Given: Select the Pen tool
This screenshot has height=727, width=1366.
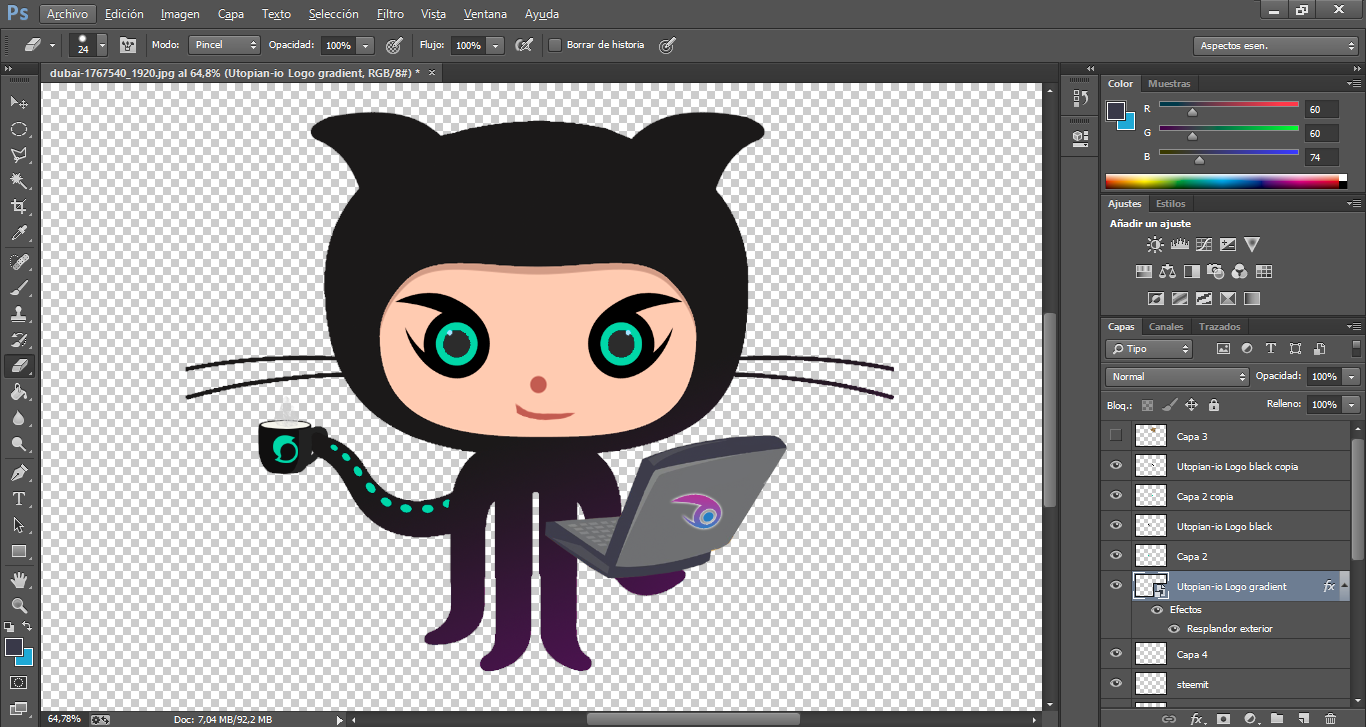Looking at the screenshot, I should click(x=19, y=473).
